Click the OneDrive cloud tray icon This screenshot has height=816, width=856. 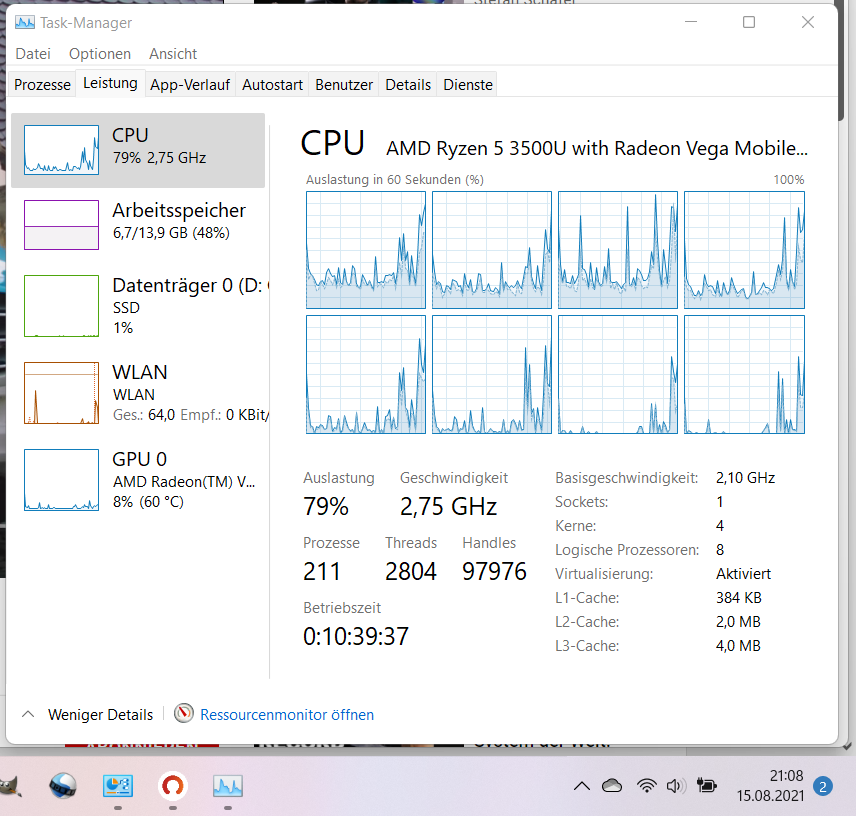(x=612, y=787)
